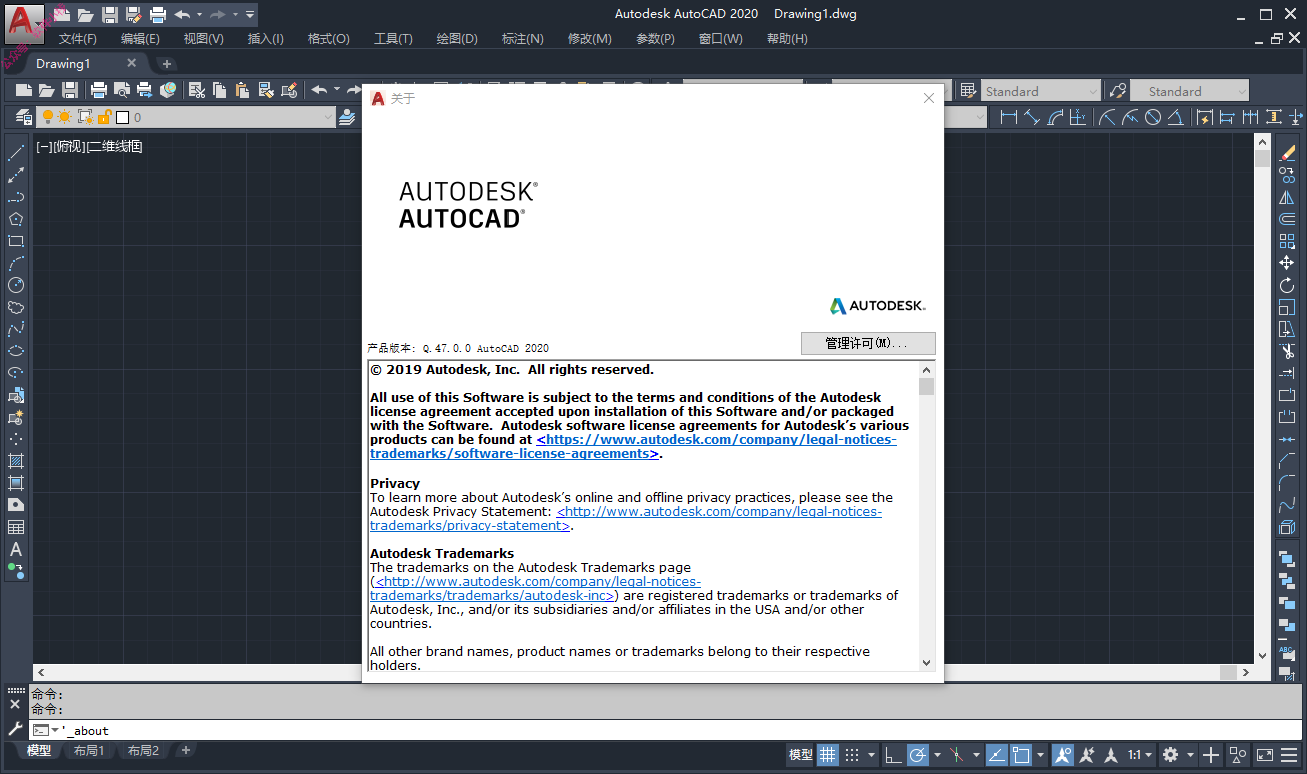Open the table style Standard dropdown

pos(1092,91)
